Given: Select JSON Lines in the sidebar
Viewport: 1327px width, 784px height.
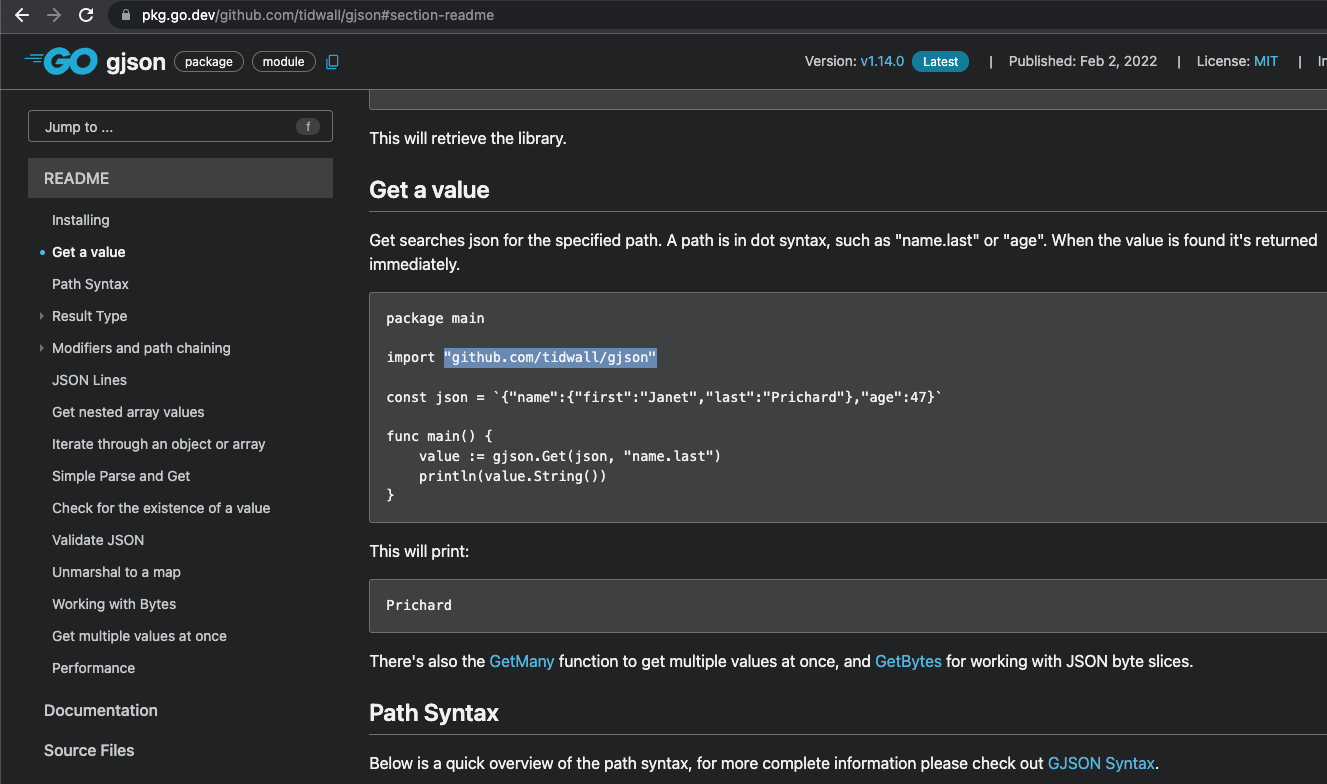Looking at the screenshot, I should click(89, 380).
